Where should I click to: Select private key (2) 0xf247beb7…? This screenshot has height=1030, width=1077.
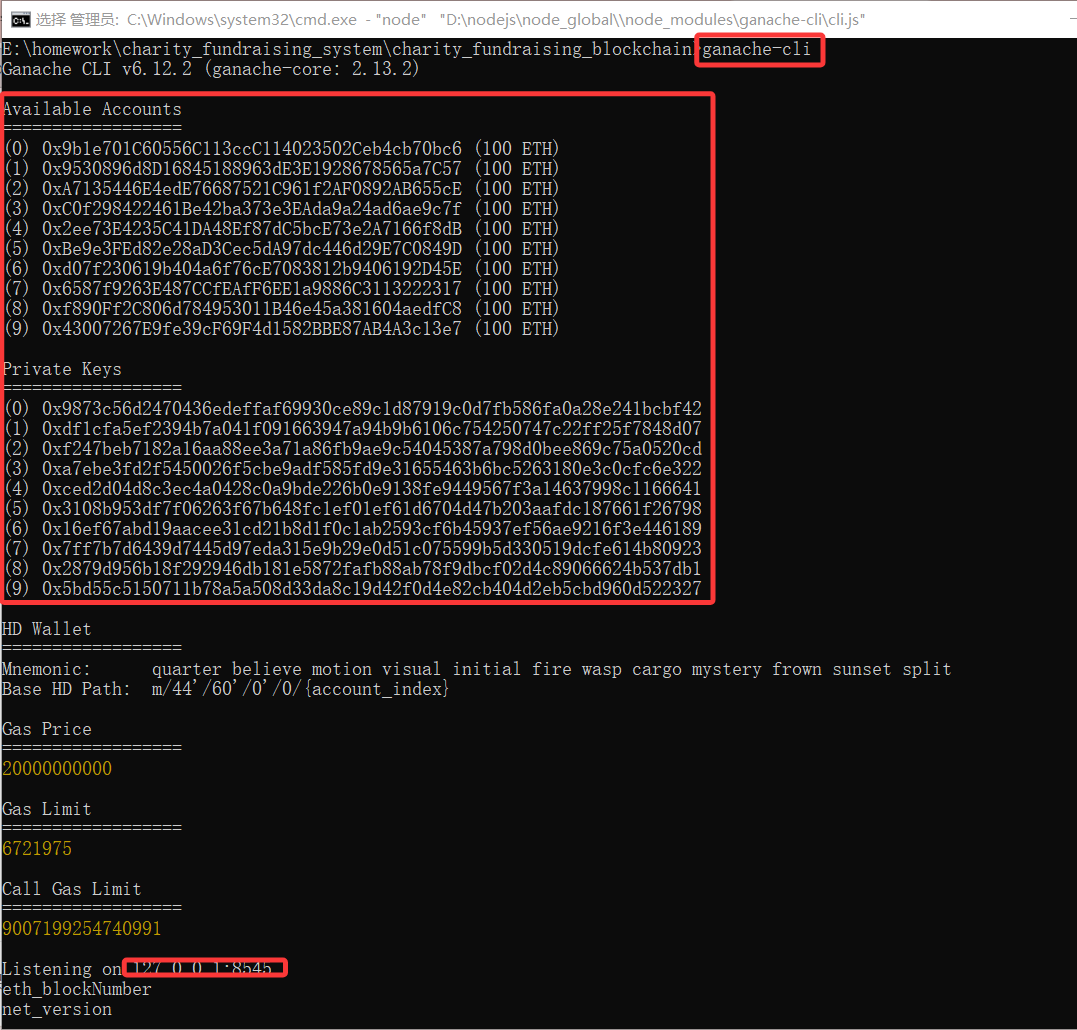[372, 449]
